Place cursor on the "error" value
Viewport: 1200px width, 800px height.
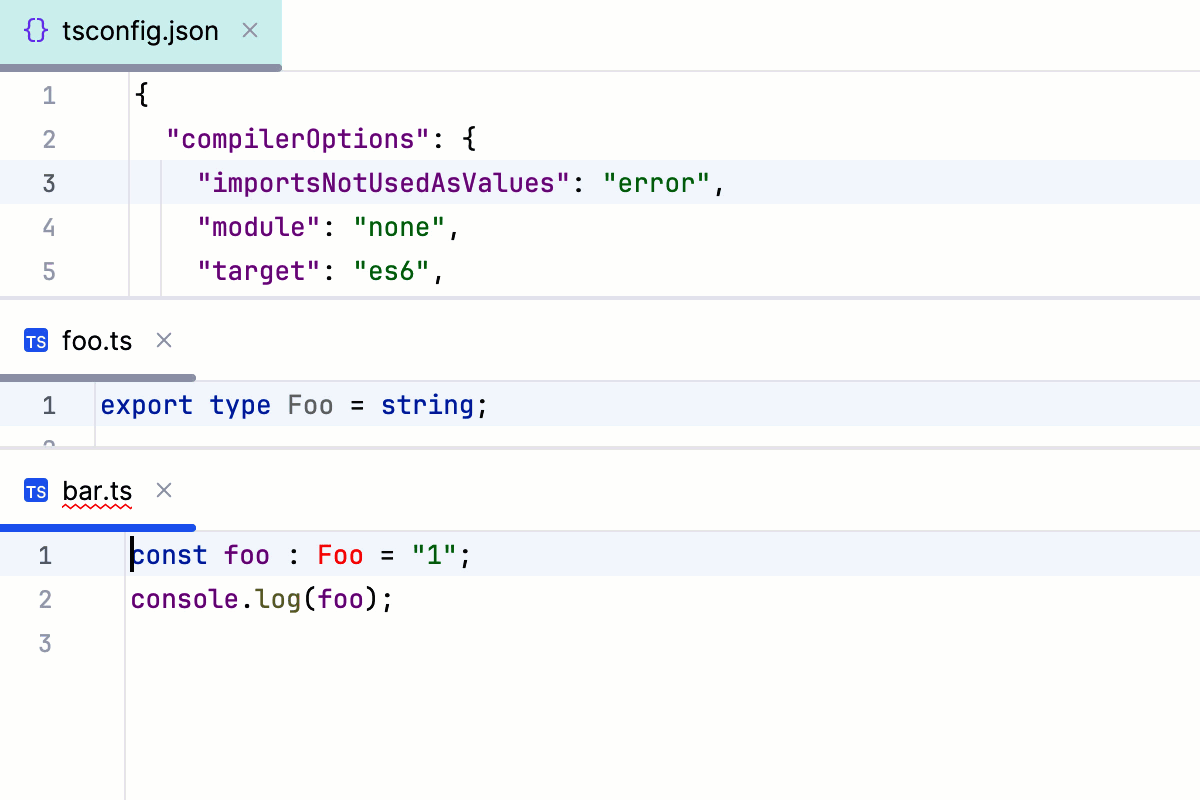[x=655, y=183]
